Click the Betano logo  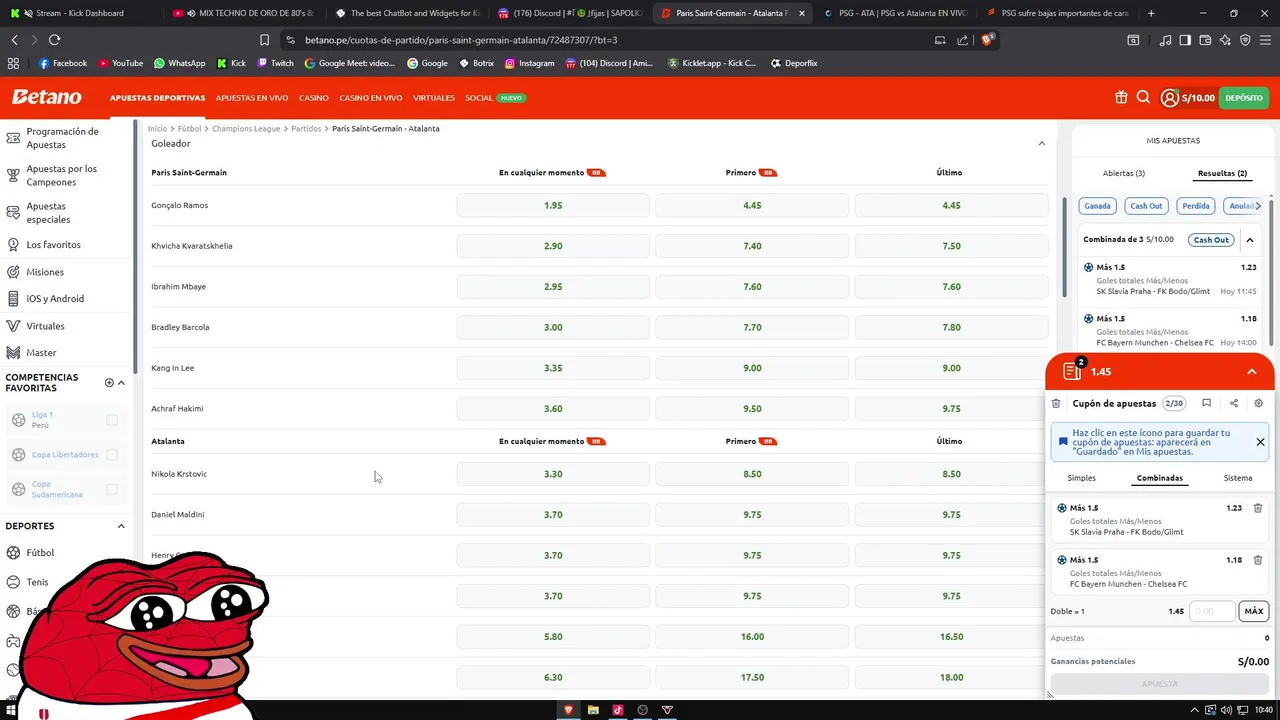(x=46, y=97)
